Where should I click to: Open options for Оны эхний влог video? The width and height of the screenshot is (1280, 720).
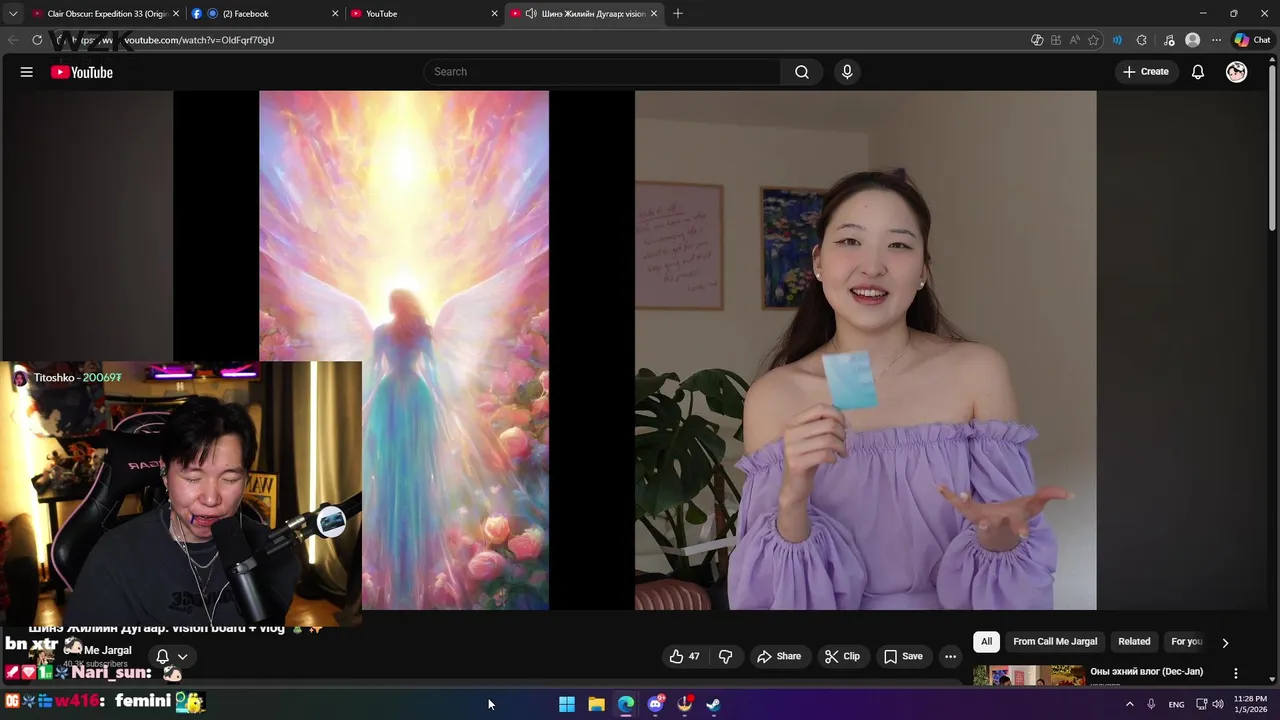(x=1236, y=673)
